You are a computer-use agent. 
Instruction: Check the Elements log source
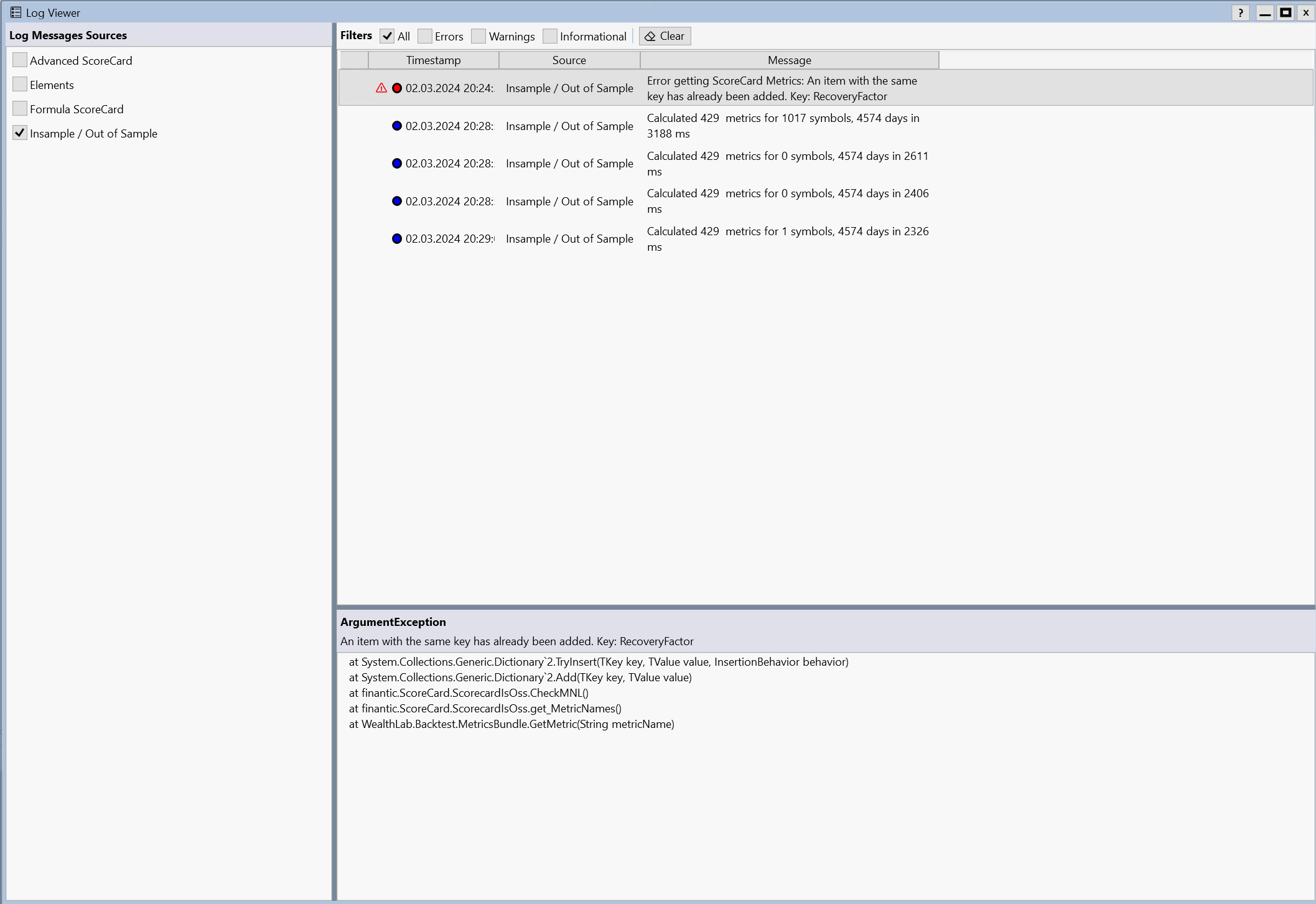(x=20, y=85)
